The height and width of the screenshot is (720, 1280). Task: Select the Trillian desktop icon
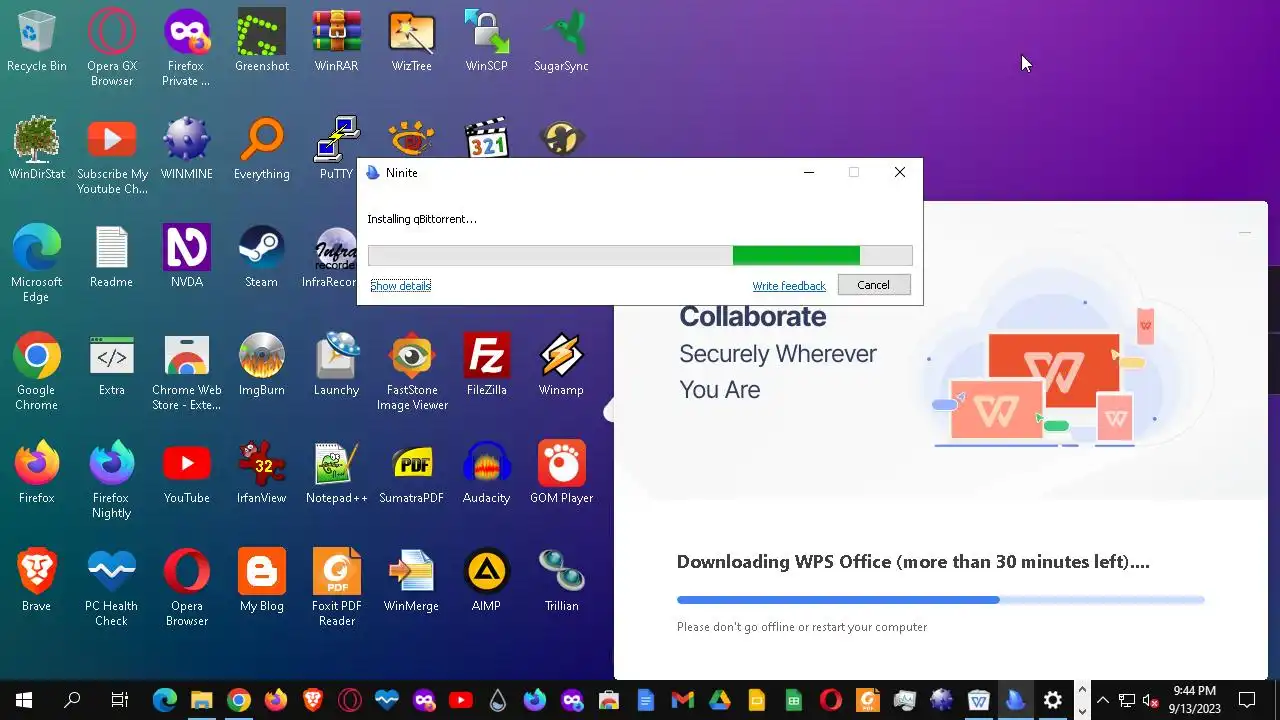pos(561,582)
